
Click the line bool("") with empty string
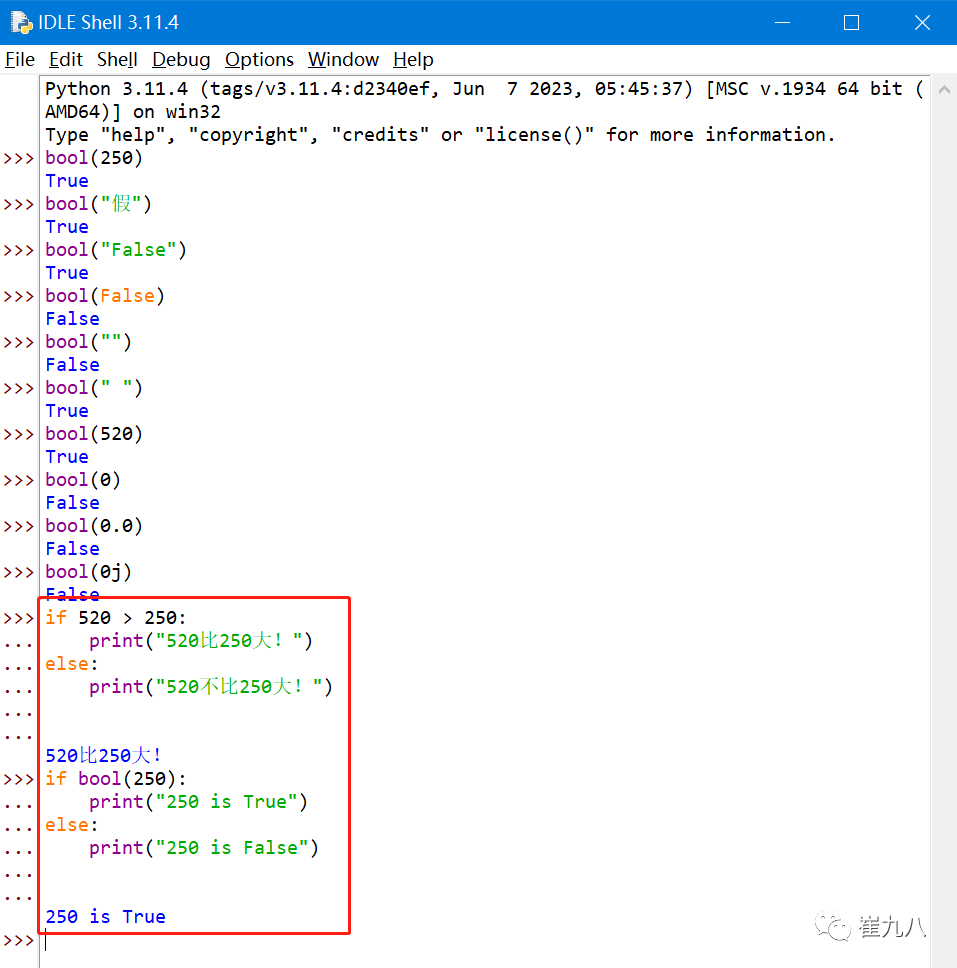pos(88,342)
